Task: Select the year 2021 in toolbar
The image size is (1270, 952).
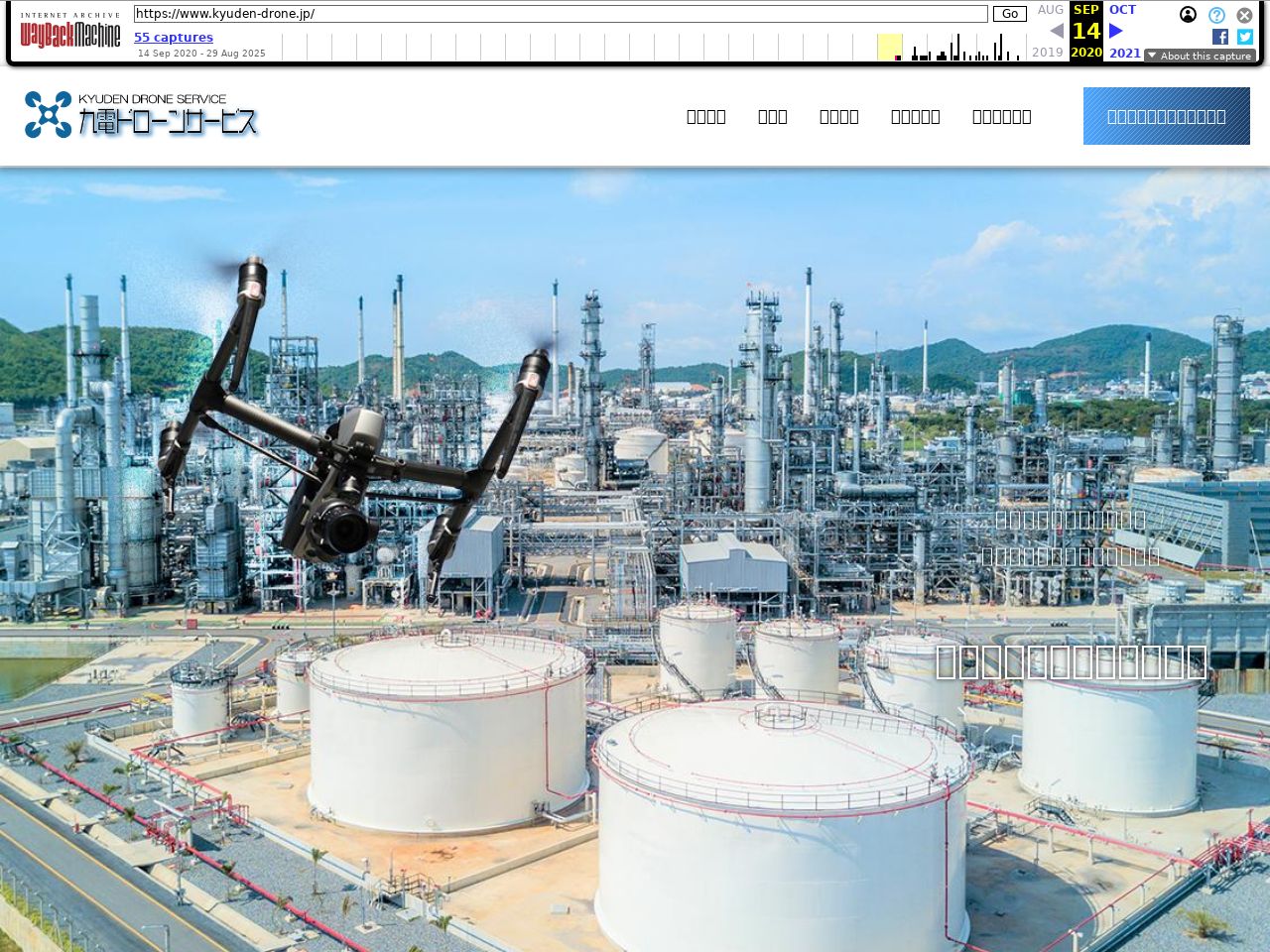Action: pos(1124,53)
